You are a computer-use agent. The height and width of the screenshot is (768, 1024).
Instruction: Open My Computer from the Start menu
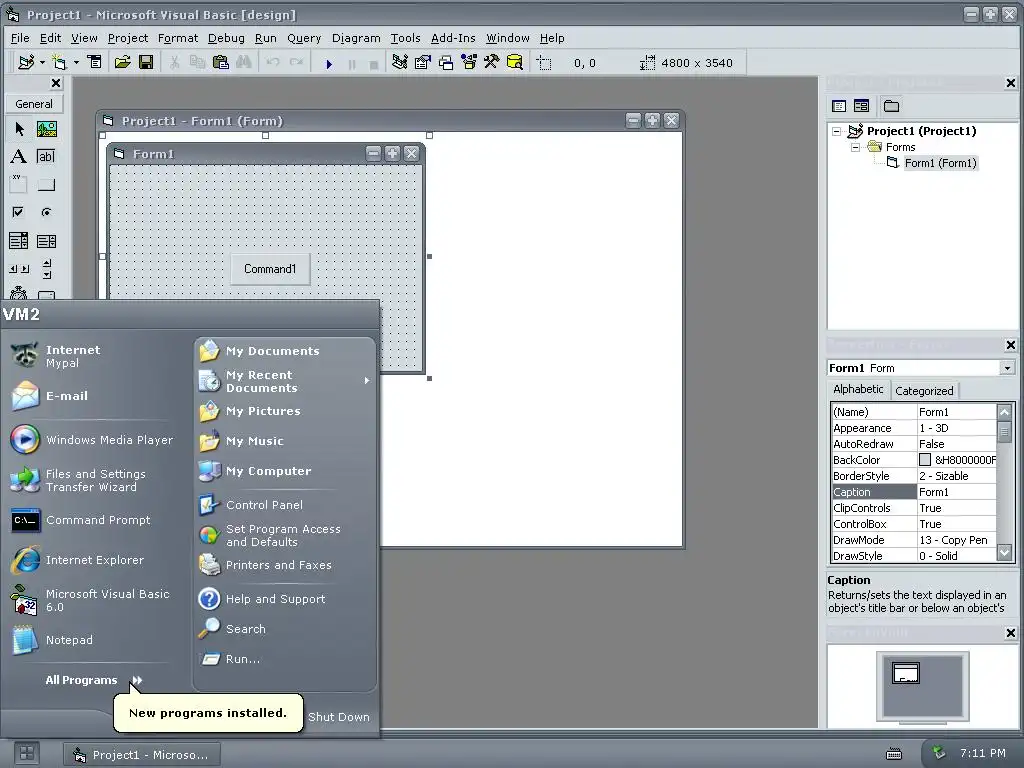[268, 471]
